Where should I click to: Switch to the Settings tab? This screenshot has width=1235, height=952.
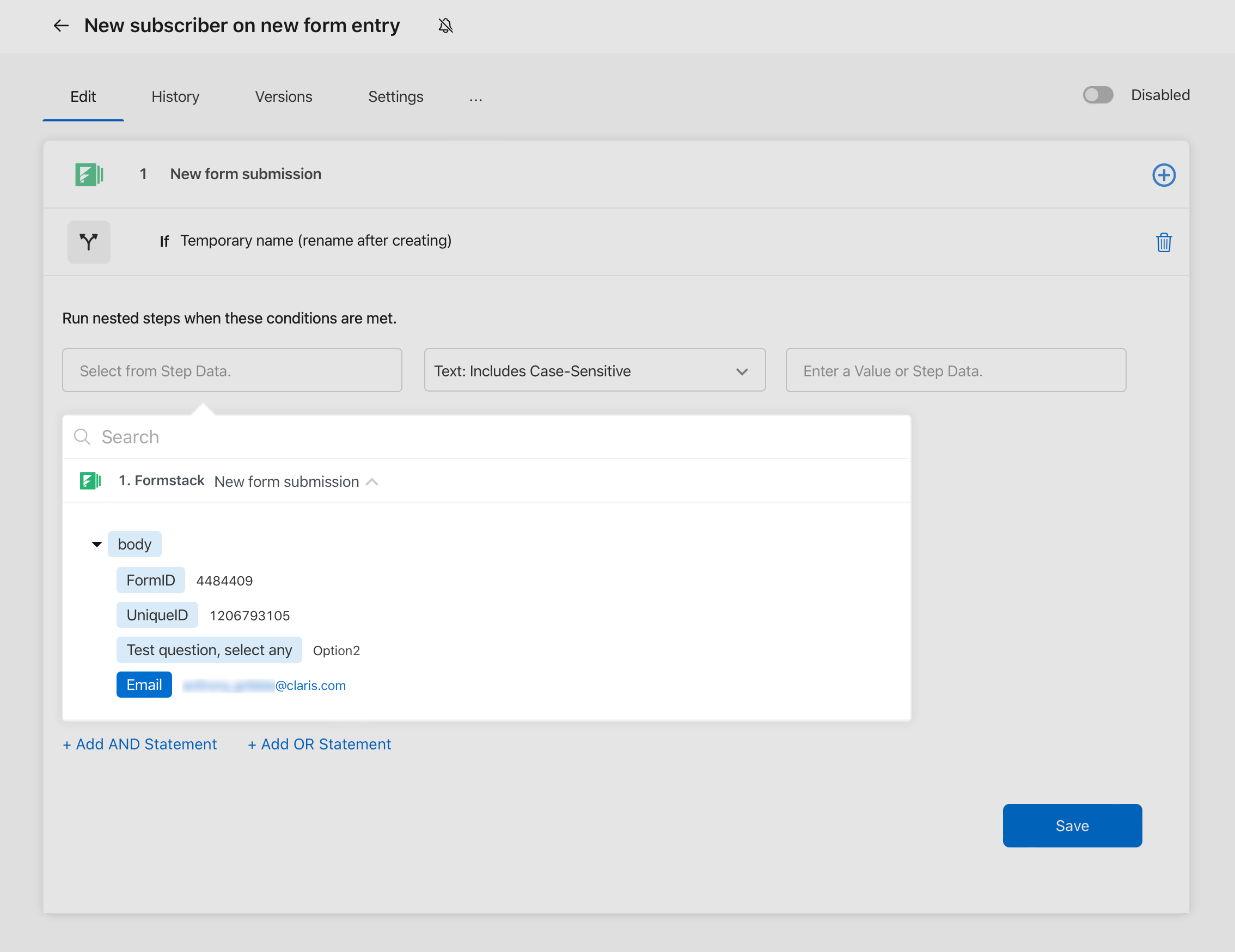pos(396,96)
